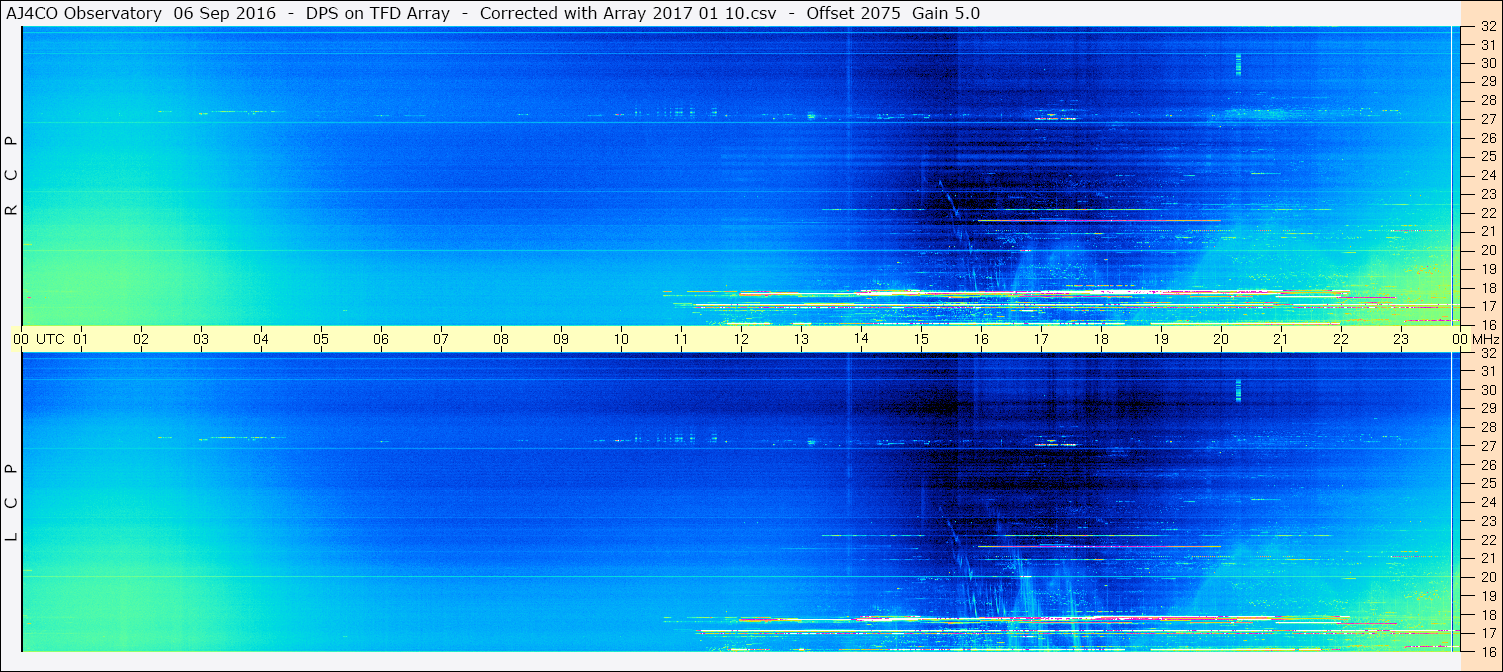Image resolution: width=1503 pixels, height=672 pixels.
Task: Select hour "13" on the UTC axis
Action: (x=801, y=339)
